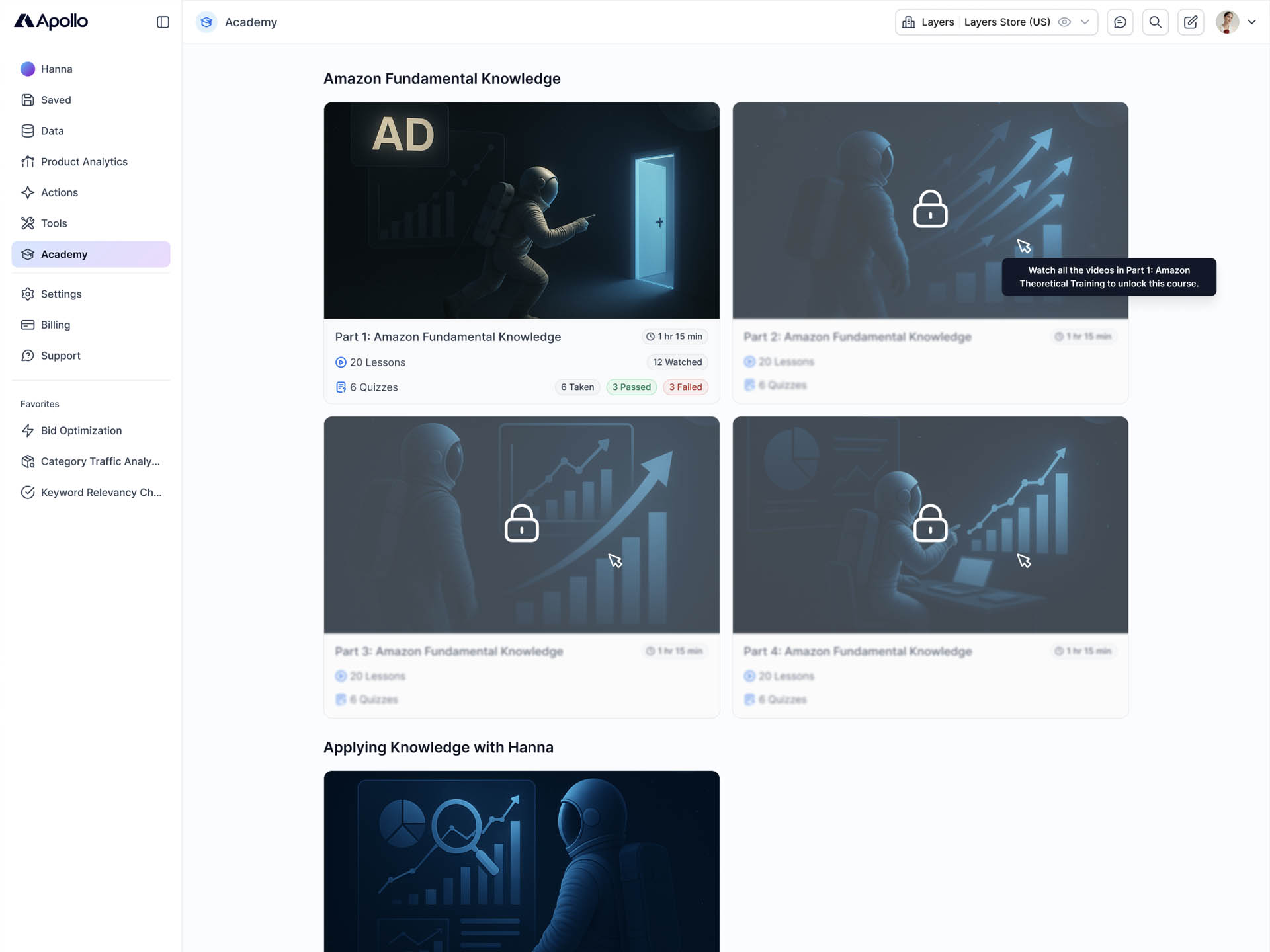Viewport: 1270px width, 952px height.
Task: Toggle the eye icon beside Layers Store
Action: click(1064, 22)
